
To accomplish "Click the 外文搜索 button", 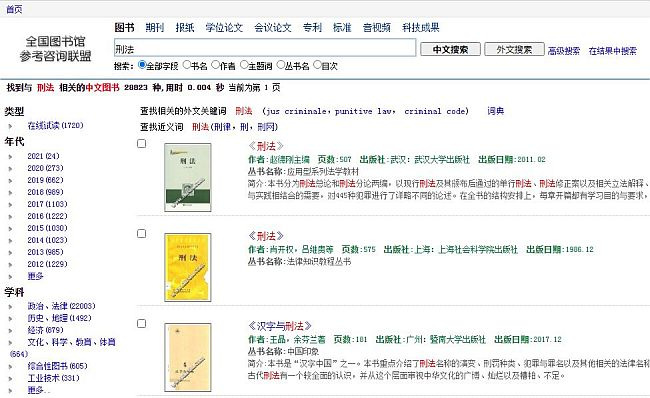I will [514, 49].
